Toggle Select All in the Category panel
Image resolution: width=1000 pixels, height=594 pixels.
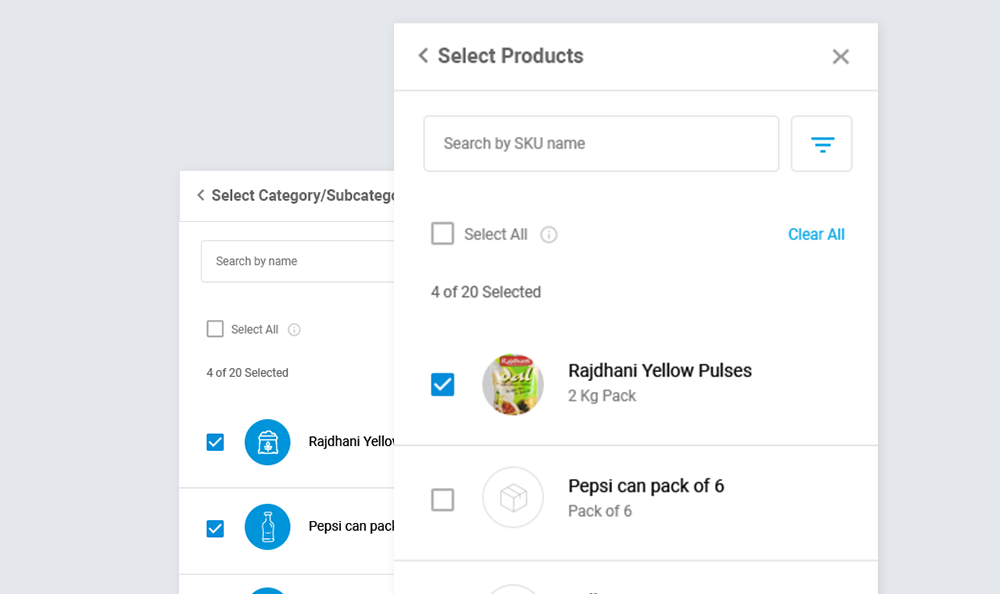[x=215, y=329]
